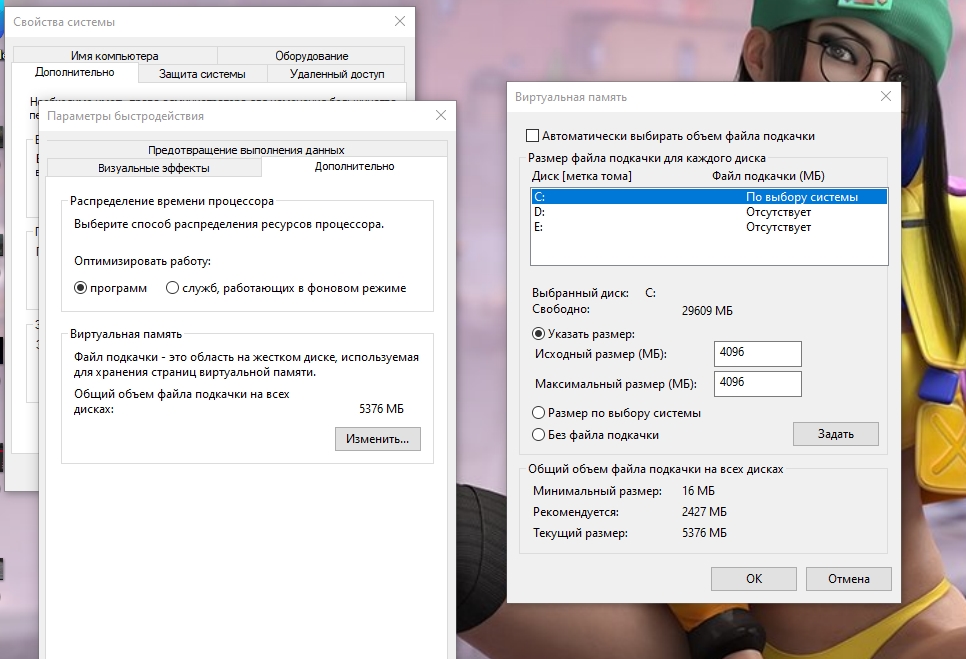
Task: Close the Свойства системы window
Action: tap(400, 21)
